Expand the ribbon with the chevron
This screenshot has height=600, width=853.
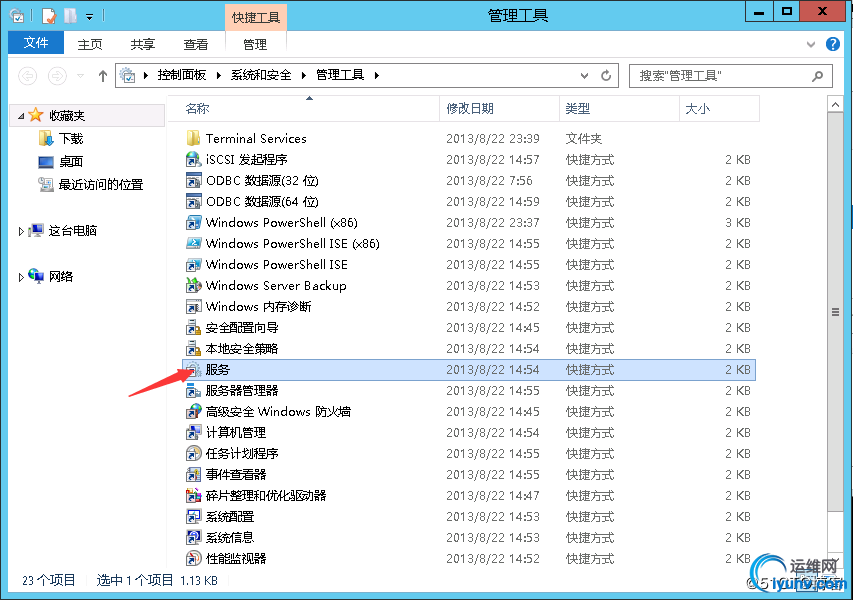pyautogui.click(x=811, y=44)
